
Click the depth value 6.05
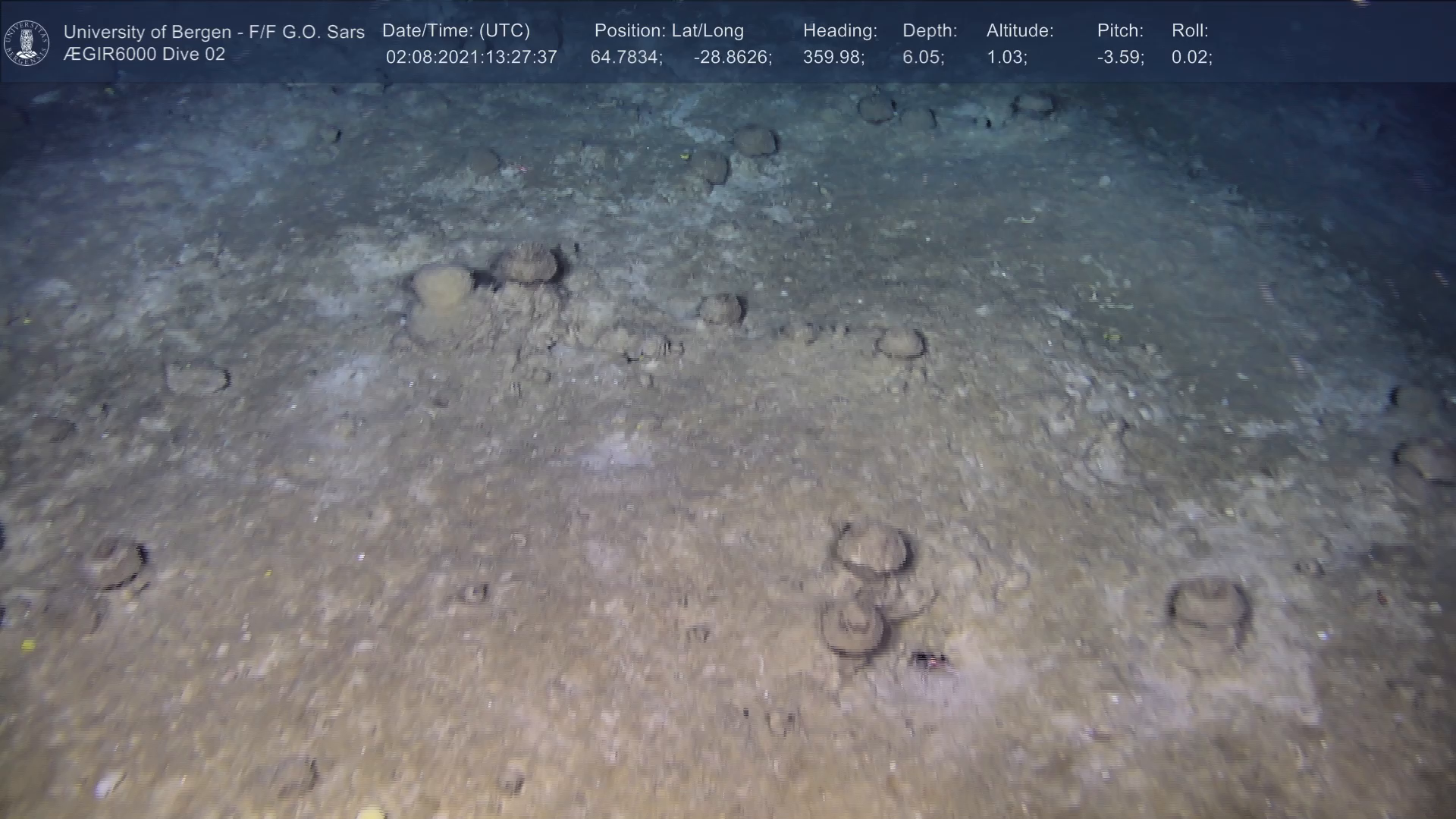[922, 58]
